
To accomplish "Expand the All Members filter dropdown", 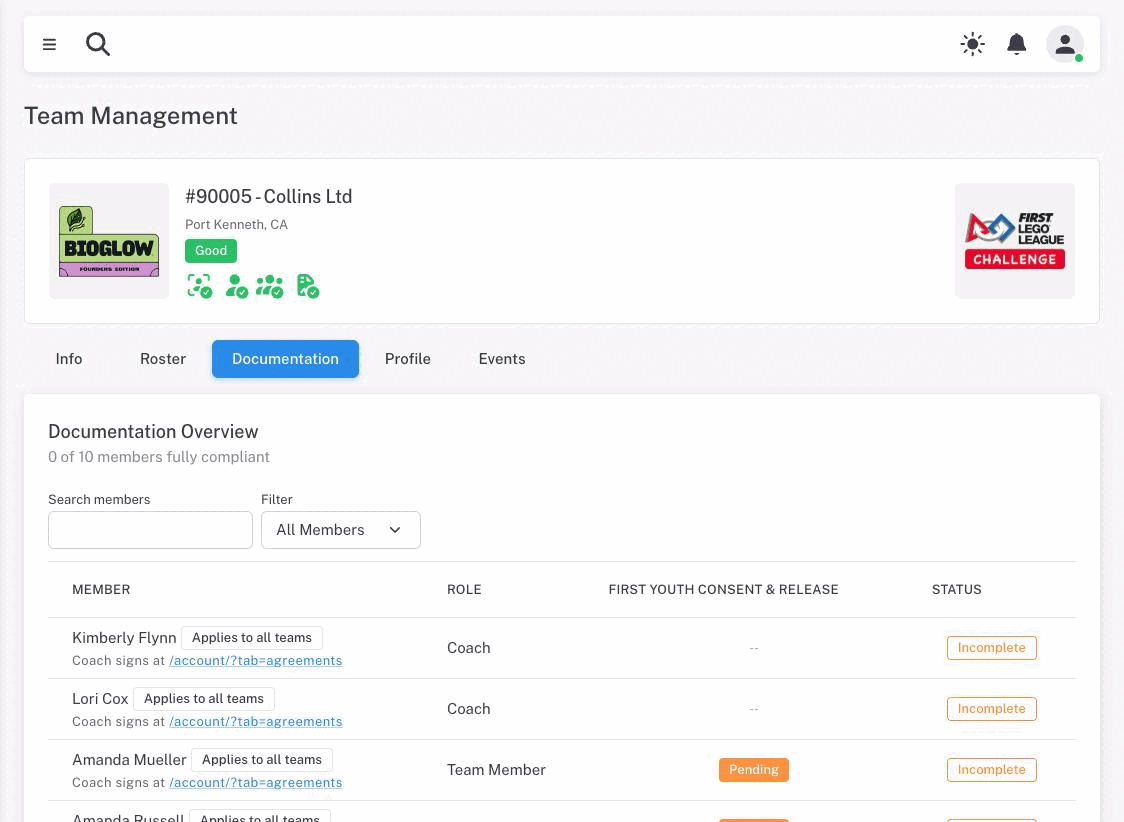I will tap(340, 530).
